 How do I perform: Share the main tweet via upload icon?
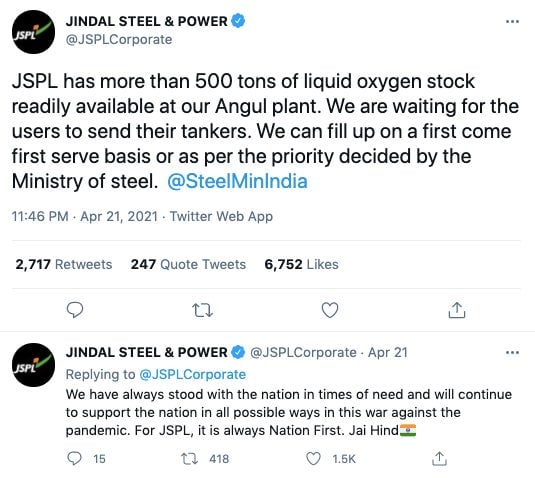[x=457, y=310]
